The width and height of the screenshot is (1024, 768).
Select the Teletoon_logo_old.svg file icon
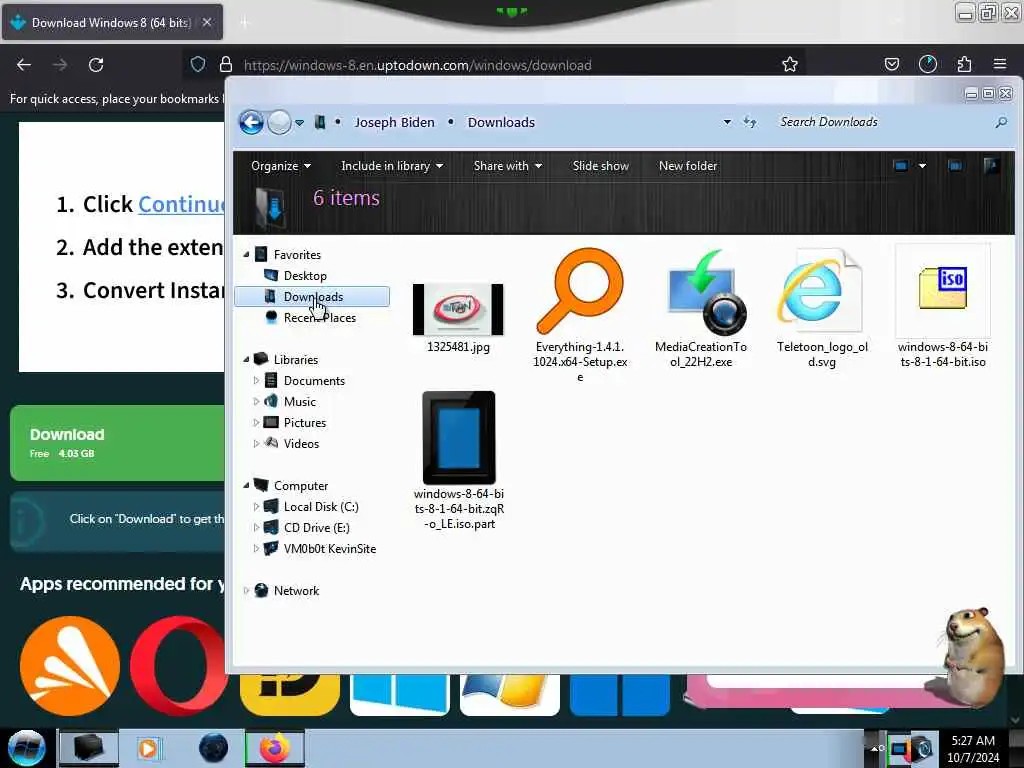tap(822, 291)
